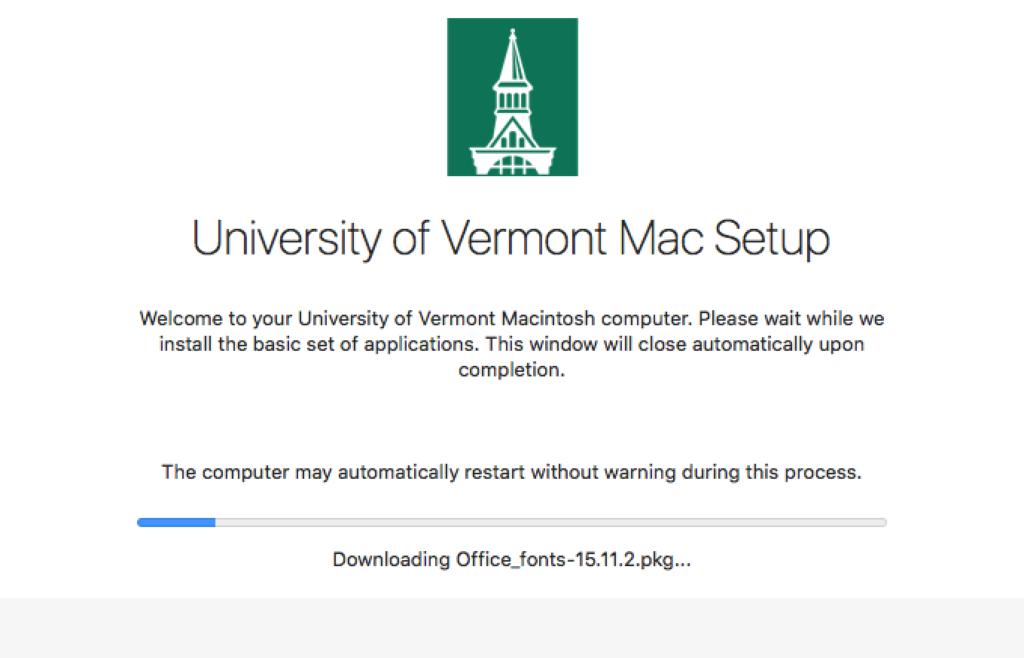Viewport: 1024px width, 658px height.
Task: Click the white area between logo and heading
Action: pos(512,195)
